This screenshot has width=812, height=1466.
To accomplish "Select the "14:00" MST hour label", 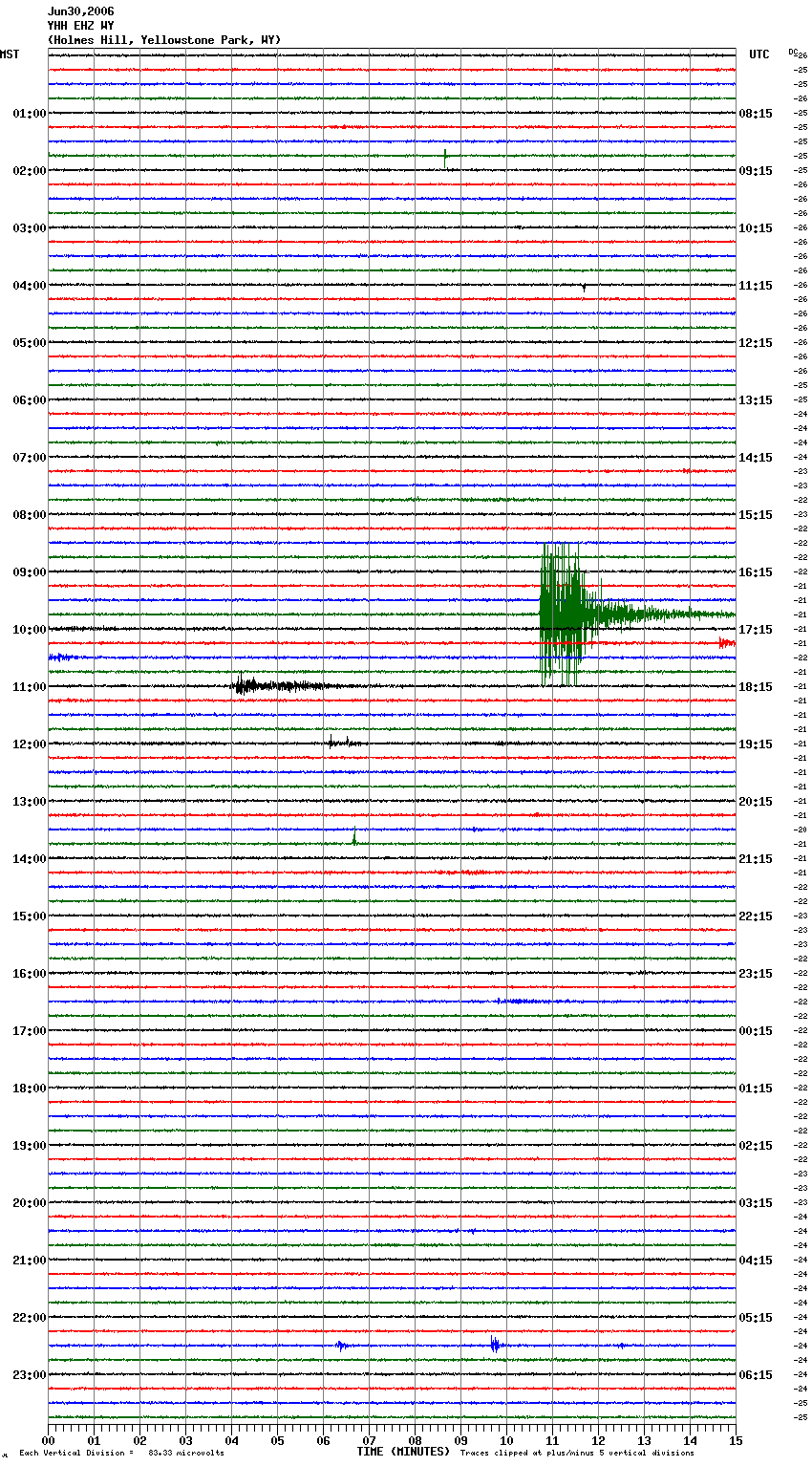I will (30, 859).
